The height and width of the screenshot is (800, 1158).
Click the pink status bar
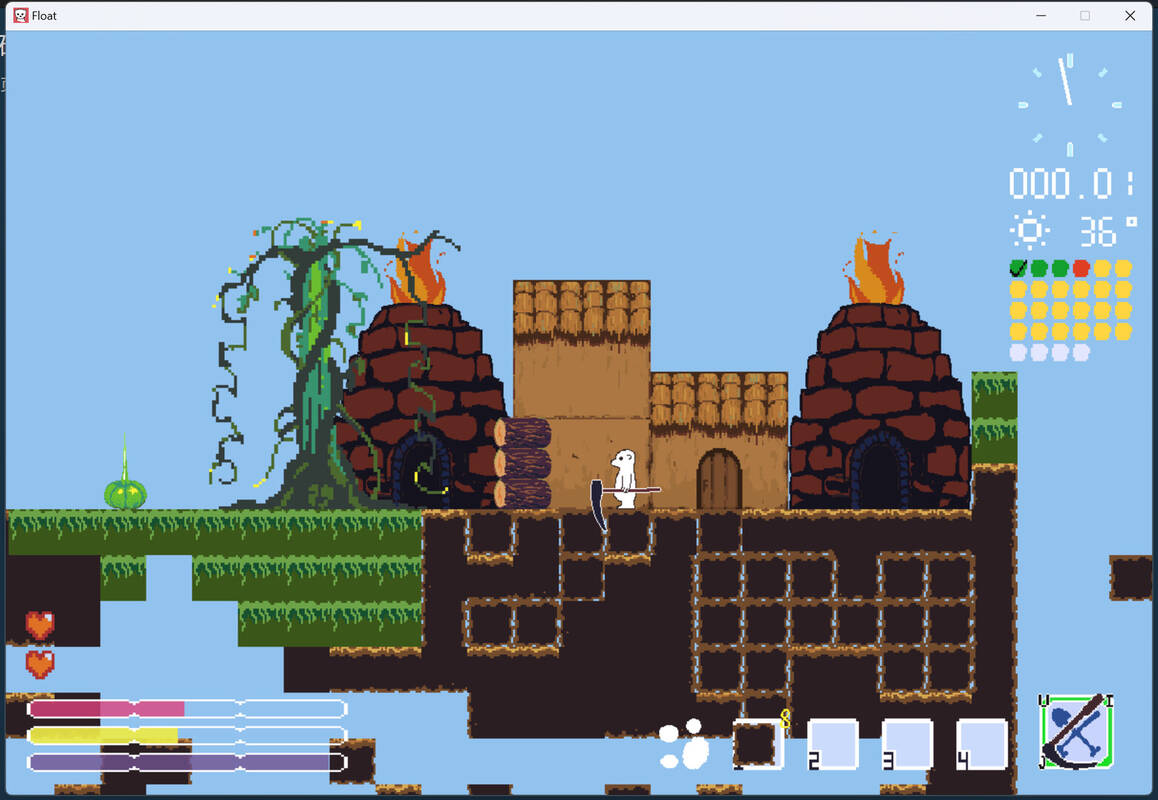pos(187,709)
